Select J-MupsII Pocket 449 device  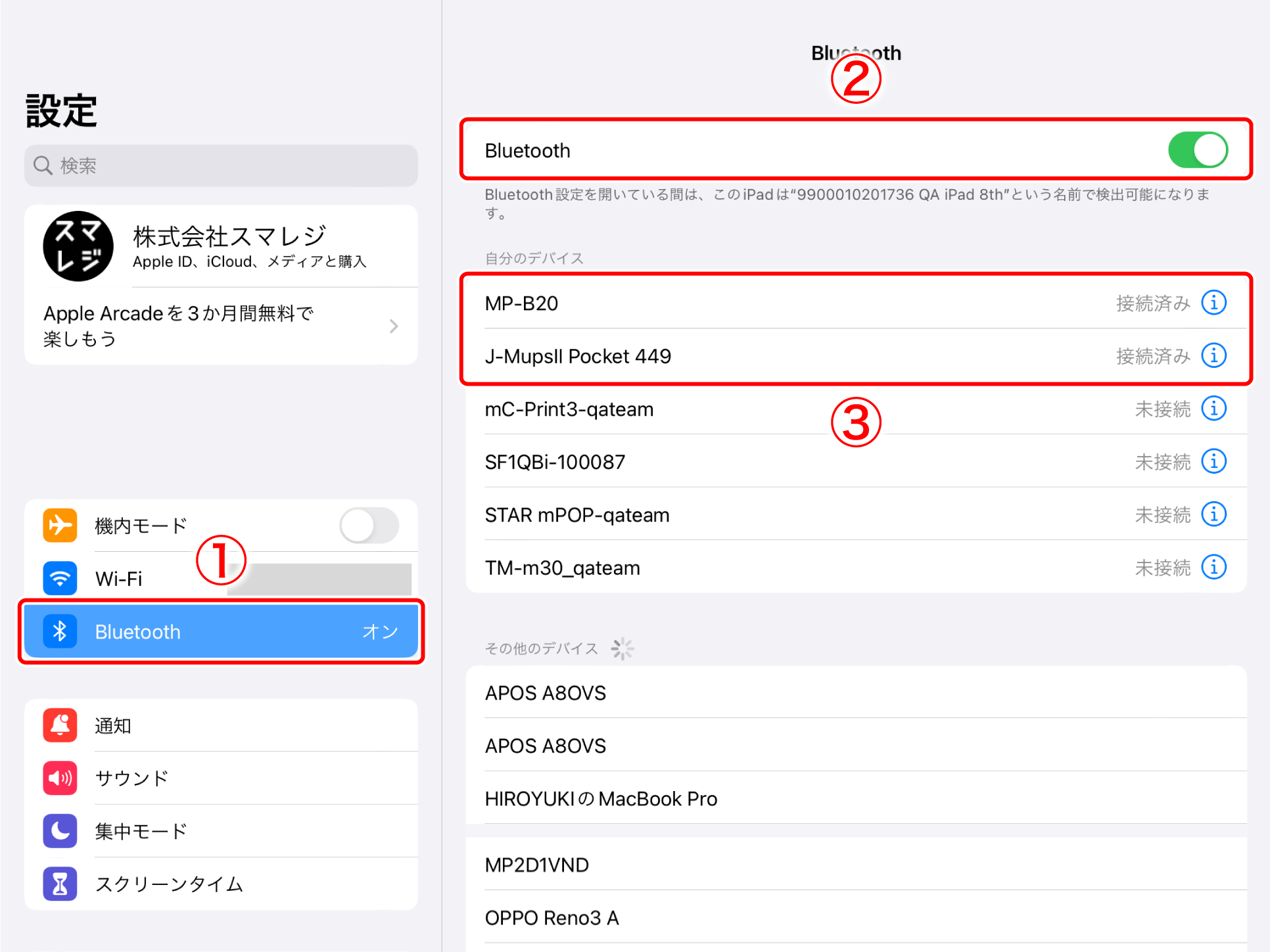856,355
